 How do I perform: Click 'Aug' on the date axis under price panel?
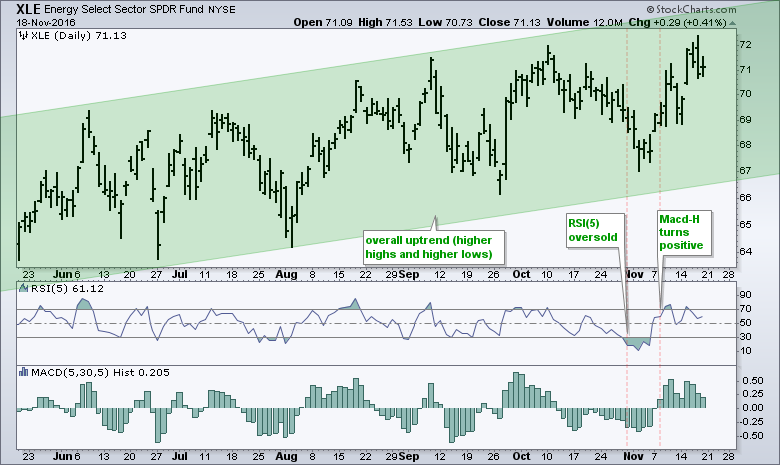(287, 275)
